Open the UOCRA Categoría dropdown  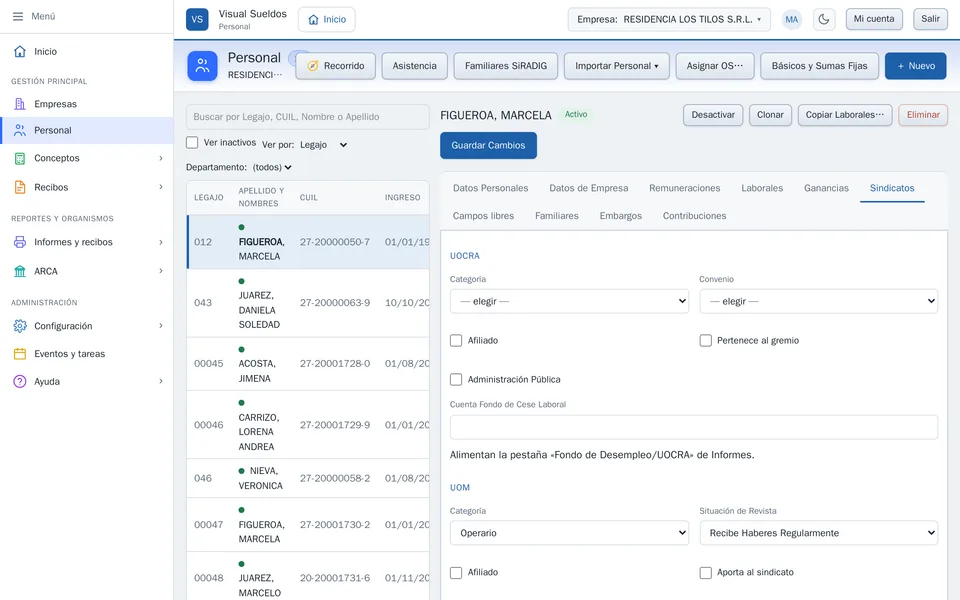(x=569, y=301)
